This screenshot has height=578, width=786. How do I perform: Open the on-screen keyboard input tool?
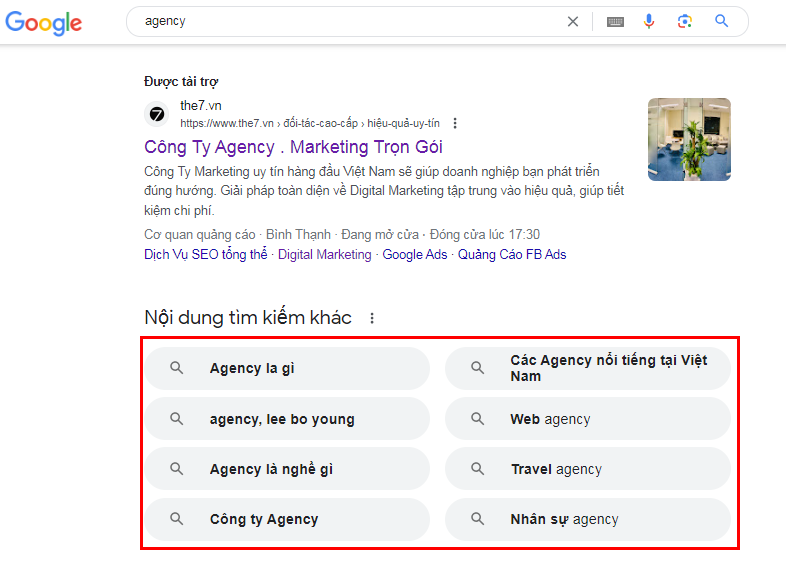pos(615,22)
